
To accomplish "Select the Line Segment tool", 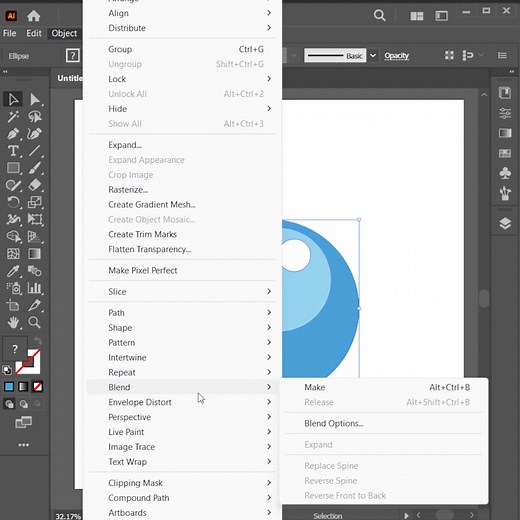I will [x=34, y=151].
